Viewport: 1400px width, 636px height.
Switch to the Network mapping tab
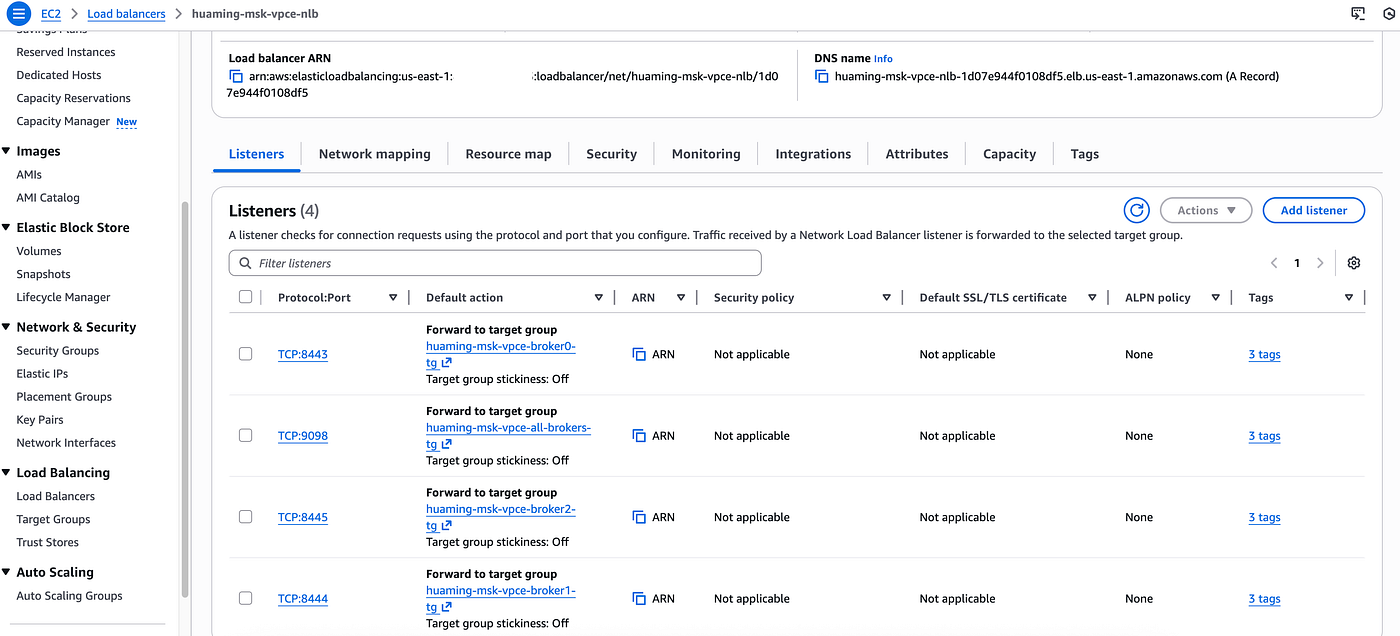coord(375,154)
